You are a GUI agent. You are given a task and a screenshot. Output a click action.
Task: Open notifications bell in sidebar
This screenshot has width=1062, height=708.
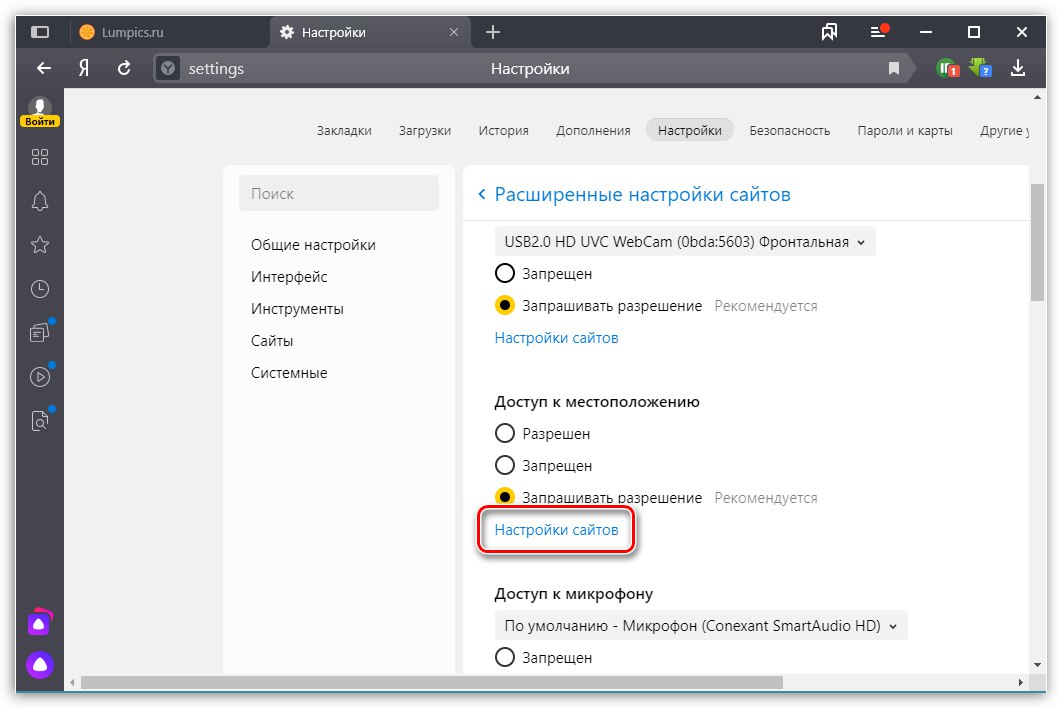tap(40, 201)
